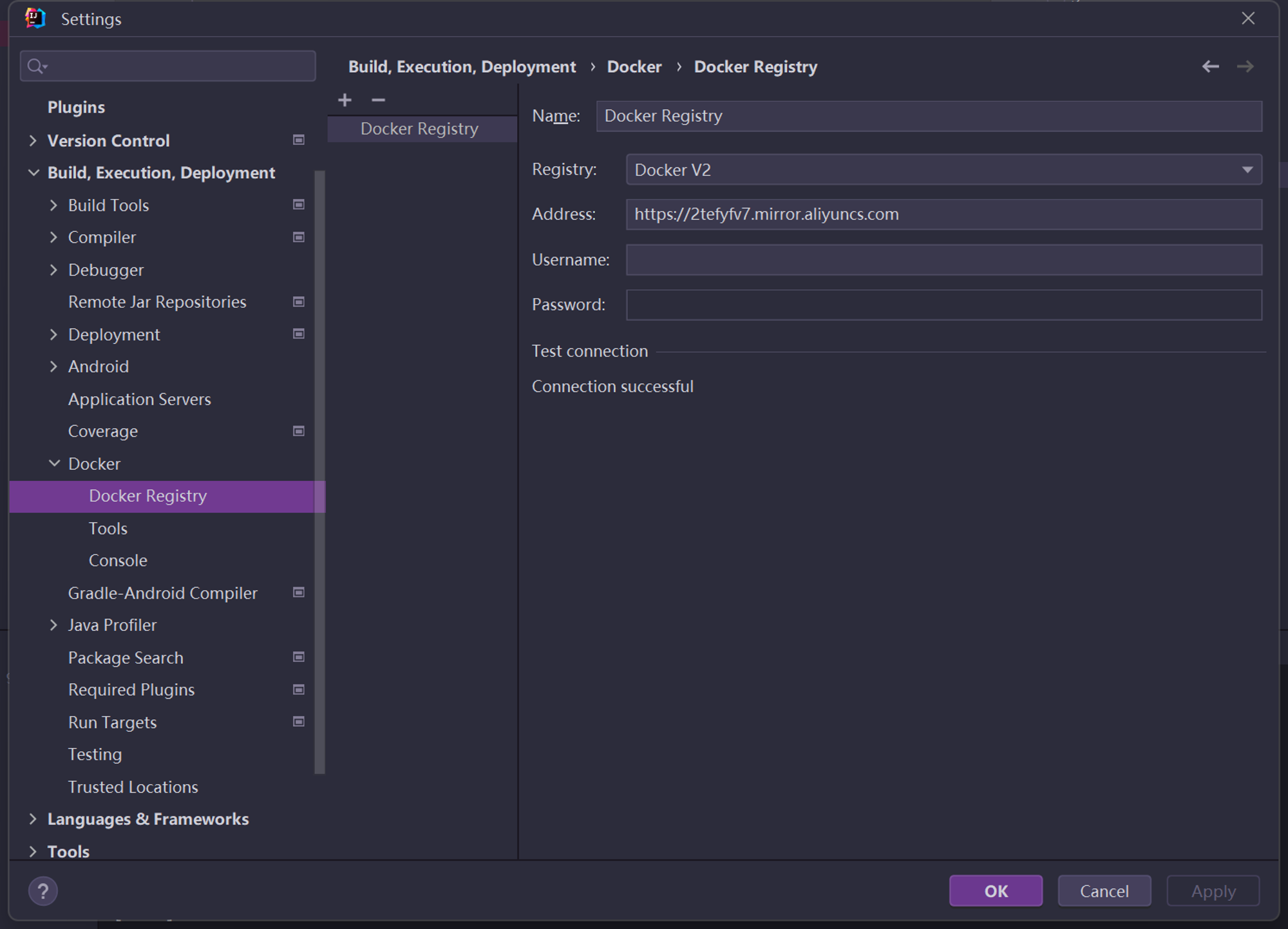Open Gradle-Android Compiler settings
Image resolution: width=1288 pixels, height=929 pixels.
click(163, 593)
